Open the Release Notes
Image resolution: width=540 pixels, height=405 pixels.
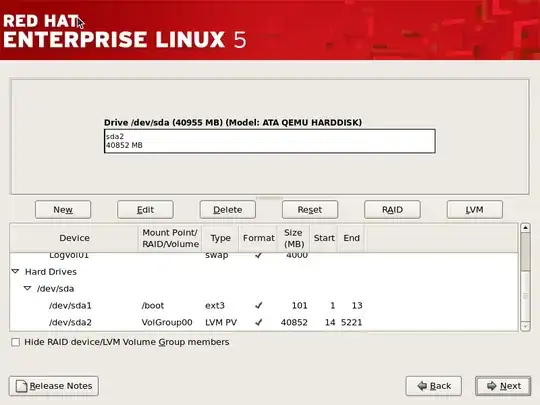click(x=54, y=386)
